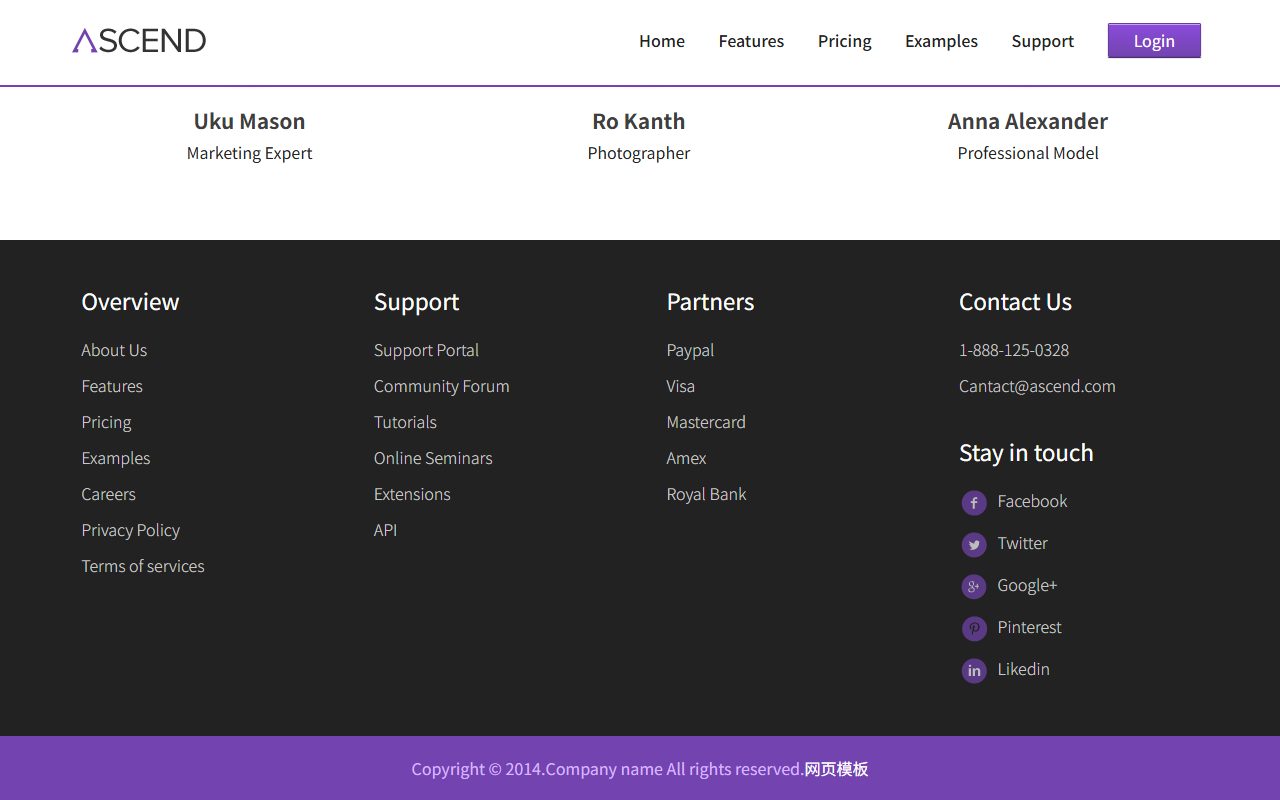Open the Features link under Overview
This screenshot has height=800, width=1280.
112,386
